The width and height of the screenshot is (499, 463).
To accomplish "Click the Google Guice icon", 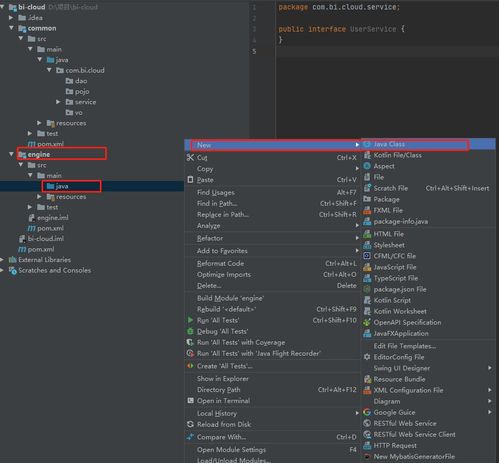I will click(x=367, y=412).
